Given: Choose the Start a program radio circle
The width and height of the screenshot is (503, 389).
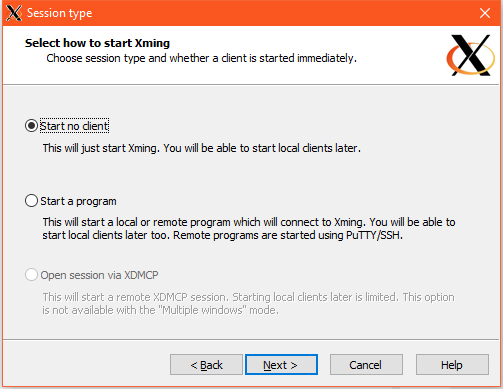Looking at the screenshot, I should coord(31,201).
